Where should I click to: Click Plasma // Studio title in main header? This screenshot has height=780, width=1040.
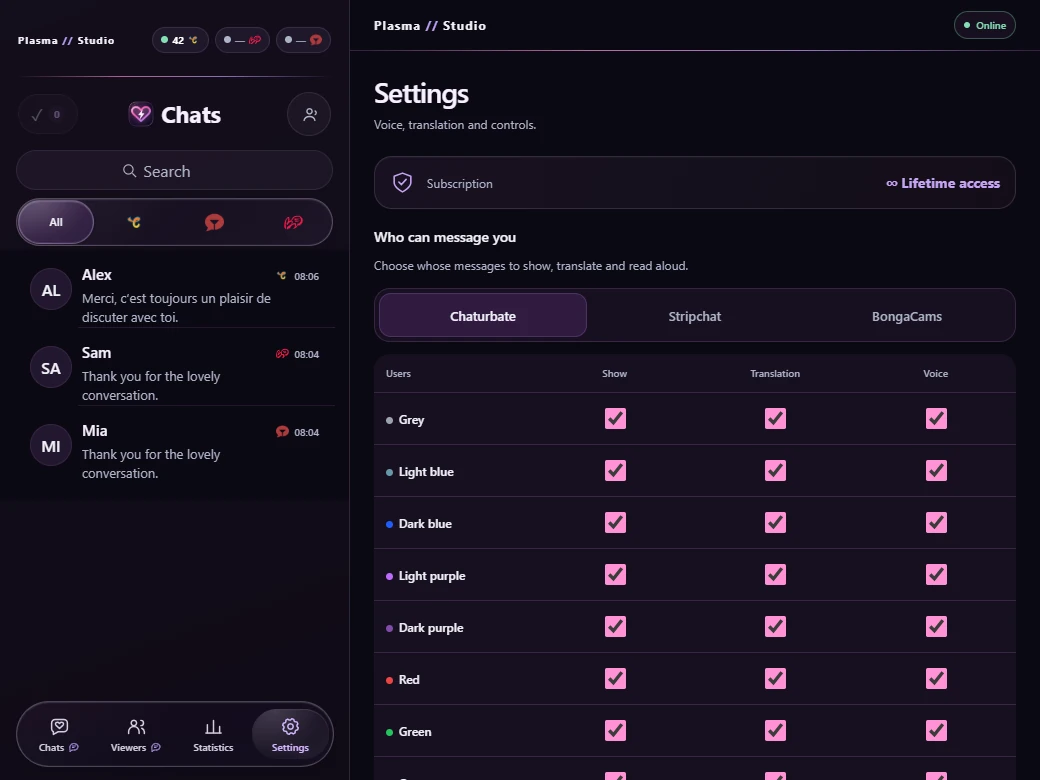pyautogui.click(x=430, y=26)
